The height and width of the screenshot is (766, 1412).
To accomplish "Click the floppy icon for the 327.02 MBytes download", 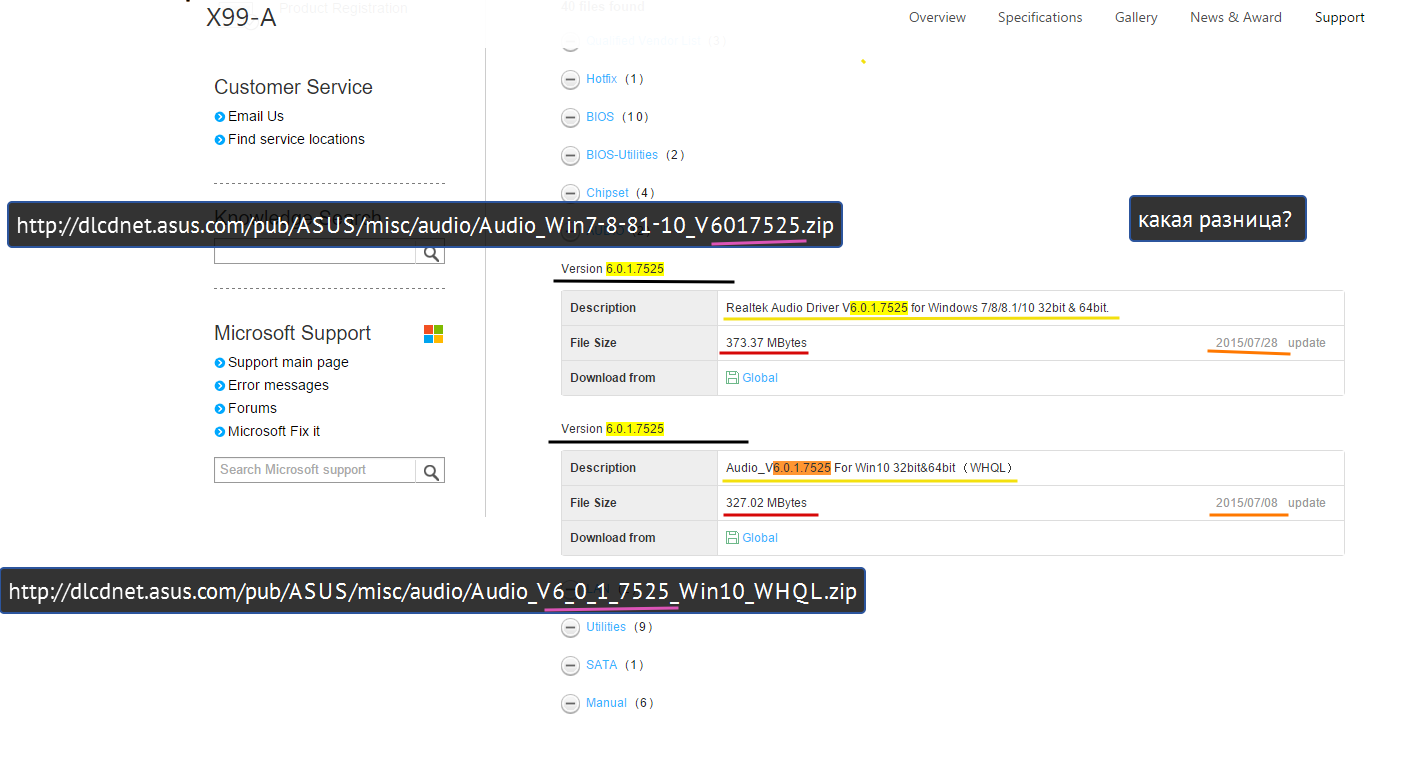I will pyautogui.click(x=732, y=538).
